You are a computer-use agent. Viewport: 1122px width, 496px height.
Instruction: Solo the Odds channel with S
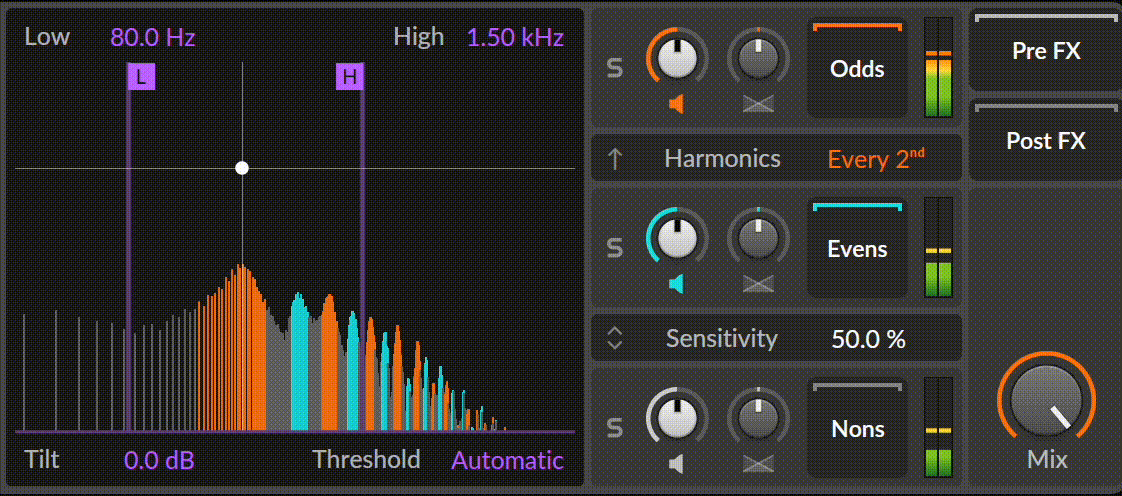tap(614, 68)
